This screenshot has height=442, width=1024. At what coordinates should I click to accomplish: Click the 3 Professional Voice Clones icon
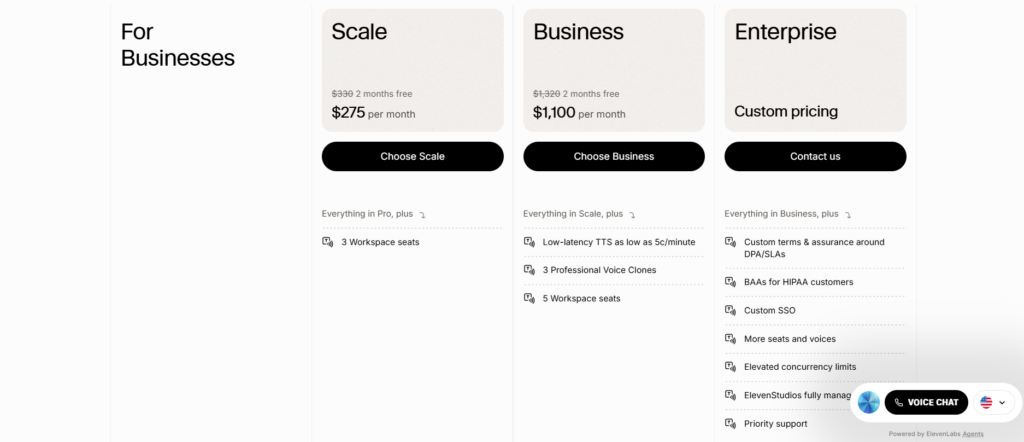529,270
